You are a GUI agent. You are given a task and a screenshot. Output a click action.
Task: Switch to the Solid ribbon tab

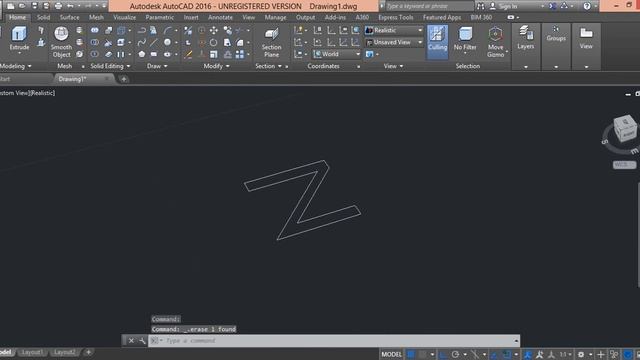[x=43, y=18]
